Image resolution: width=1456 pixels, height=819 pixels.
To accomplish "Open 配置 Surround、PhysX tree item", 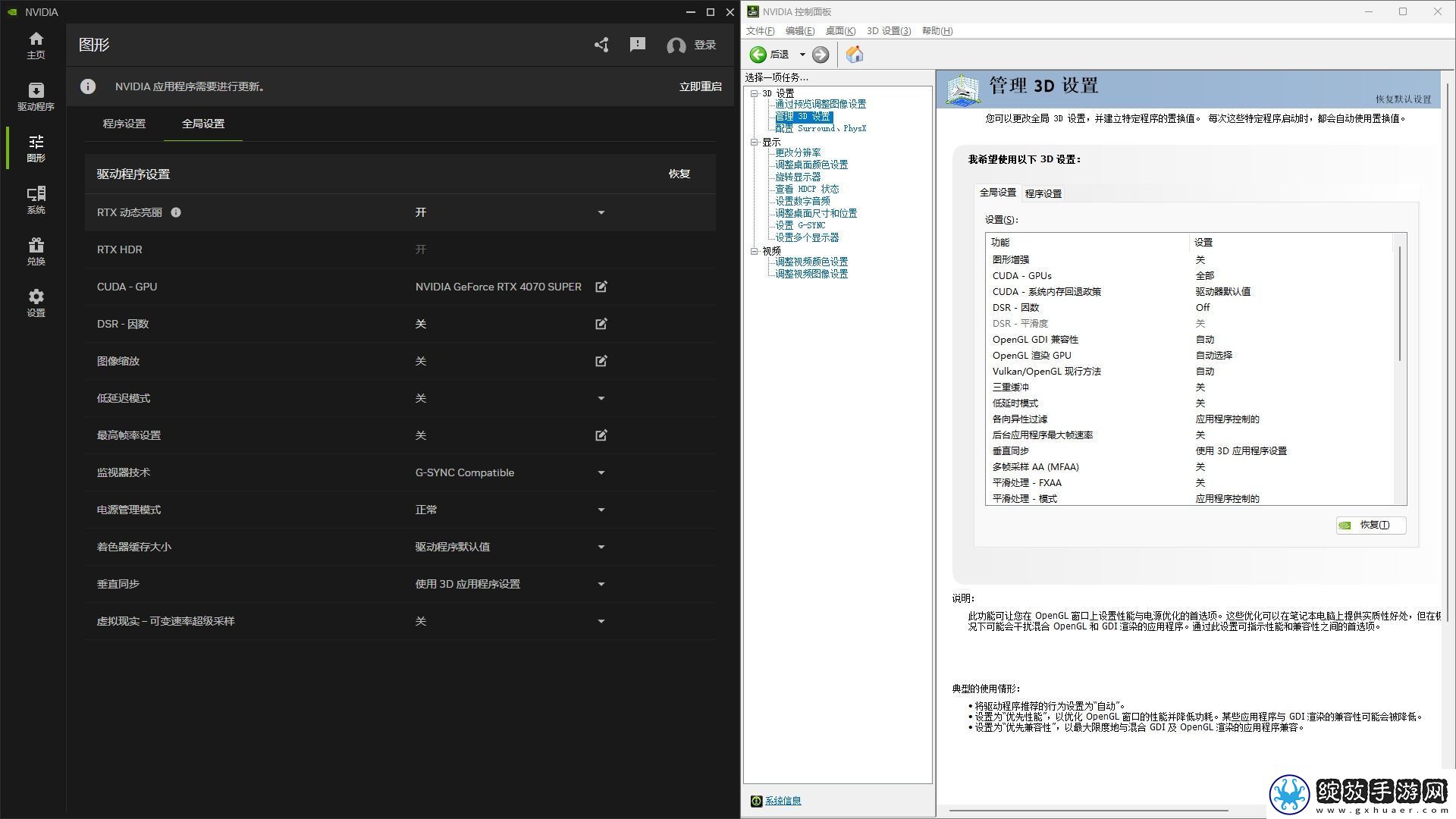I will [821, 128].
